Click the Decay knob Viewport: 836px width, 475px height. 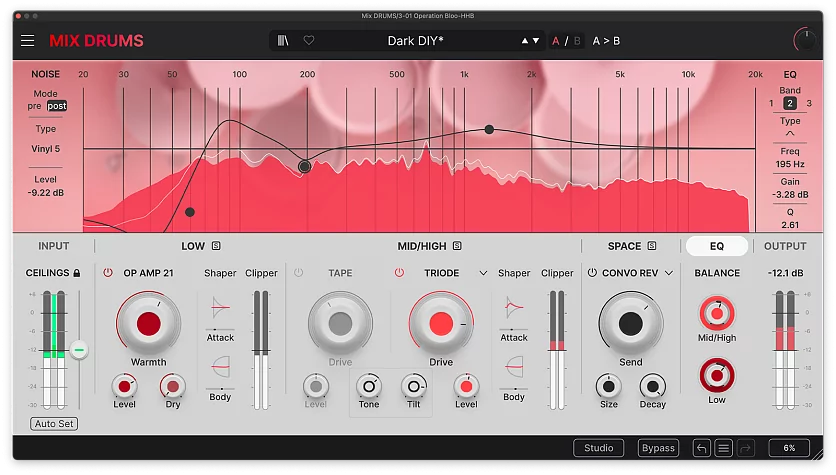click(x=653, y=386)
